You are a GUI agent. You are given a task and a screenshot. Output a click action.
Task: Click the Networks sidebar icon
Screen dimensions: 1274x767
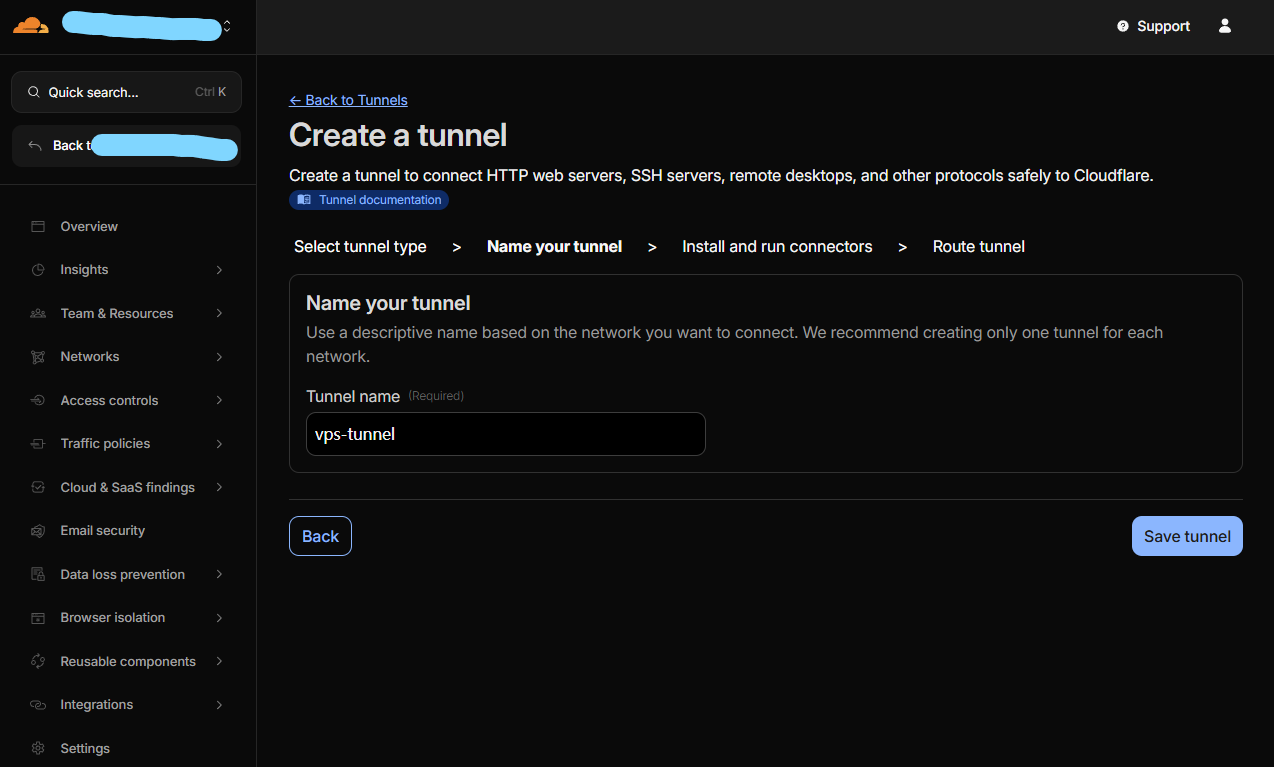tap(38, 357)
